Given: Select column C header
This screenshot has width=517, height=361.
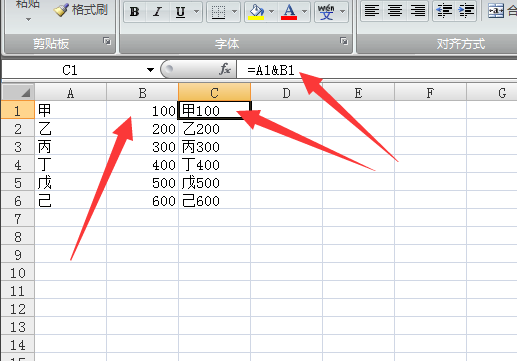Looking at the screenshot, I should 214,92.
